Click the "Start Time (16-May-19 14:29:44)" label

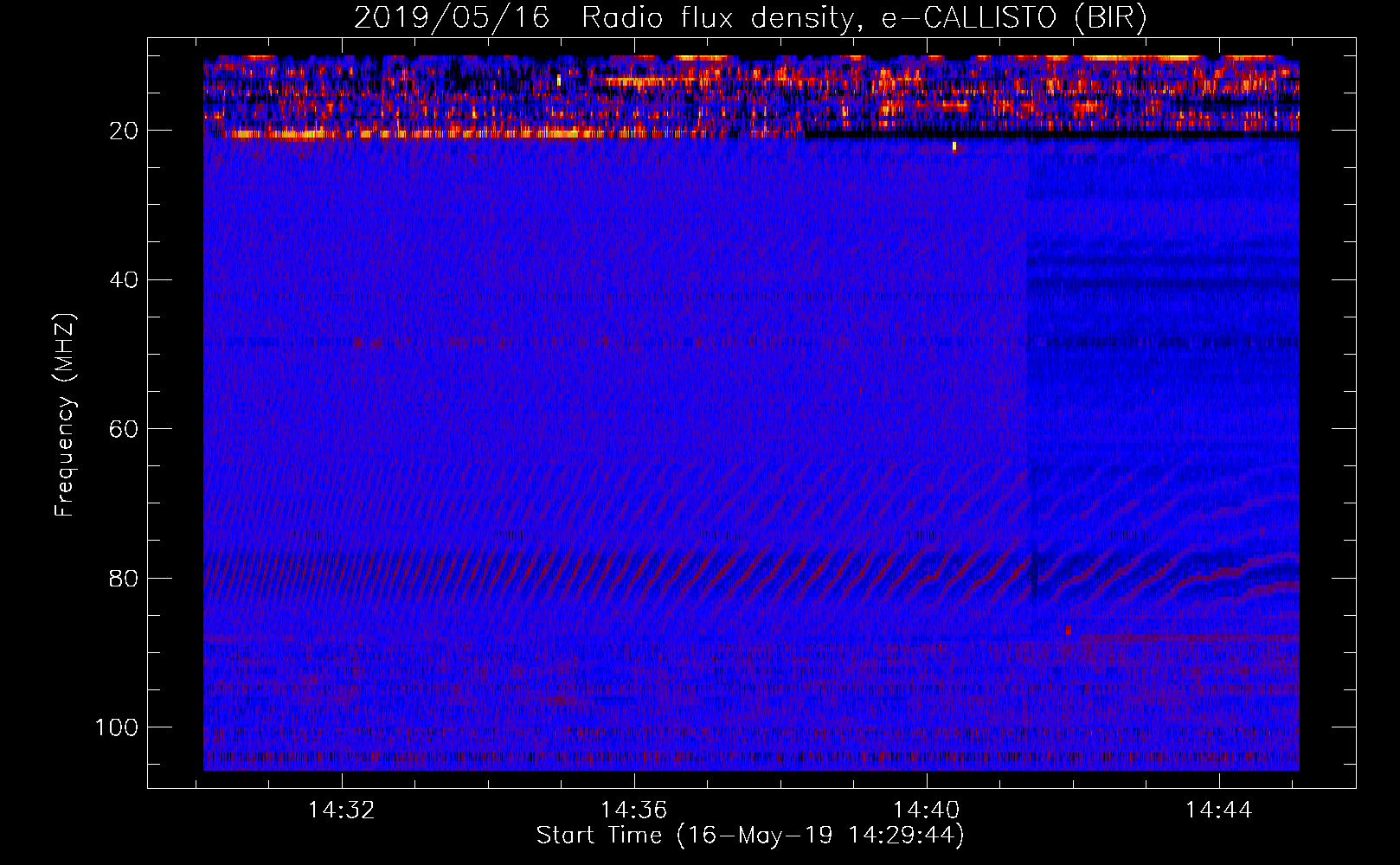tap(750, 836)
